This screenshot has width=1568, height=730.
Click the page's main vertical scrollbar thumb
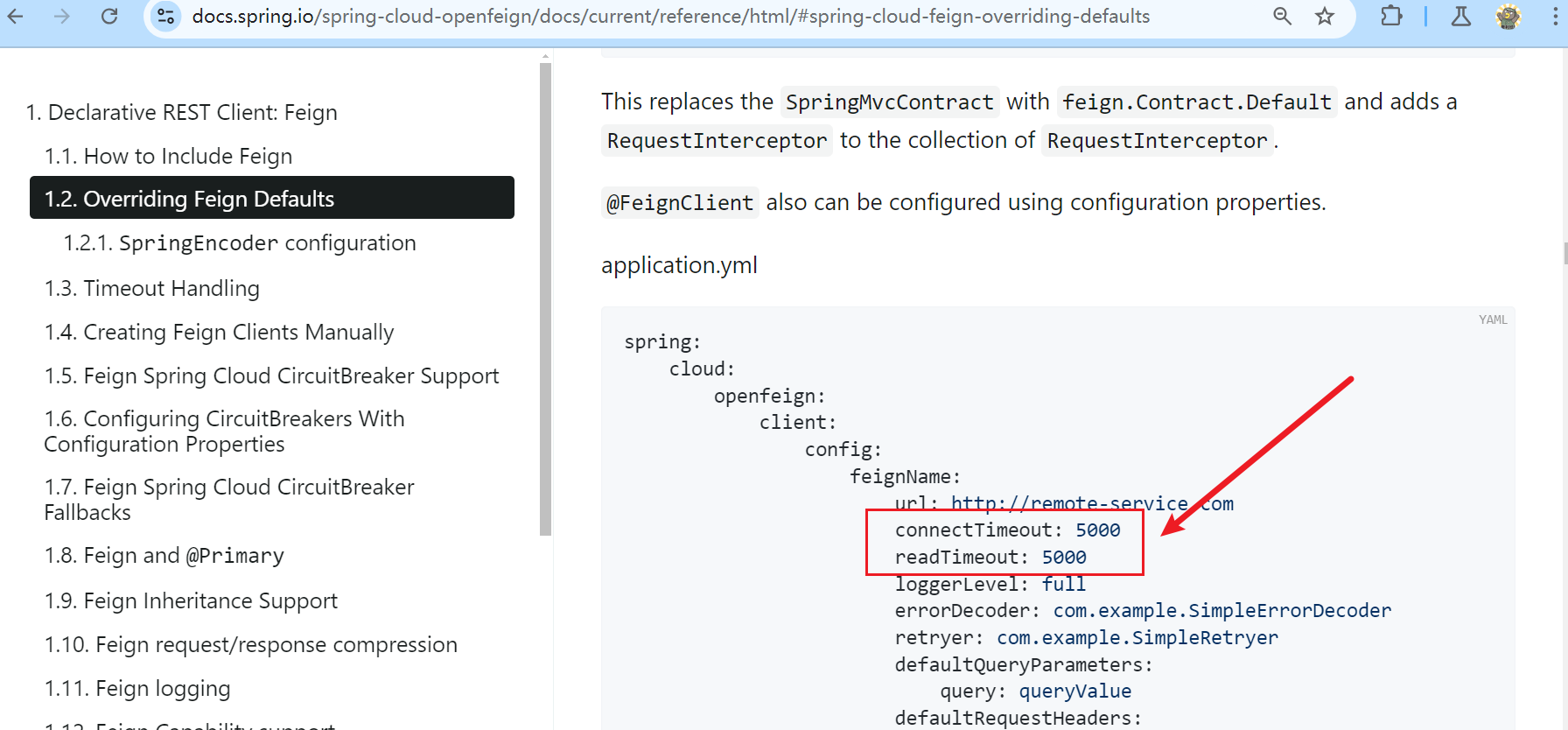tap(1564, 254)
